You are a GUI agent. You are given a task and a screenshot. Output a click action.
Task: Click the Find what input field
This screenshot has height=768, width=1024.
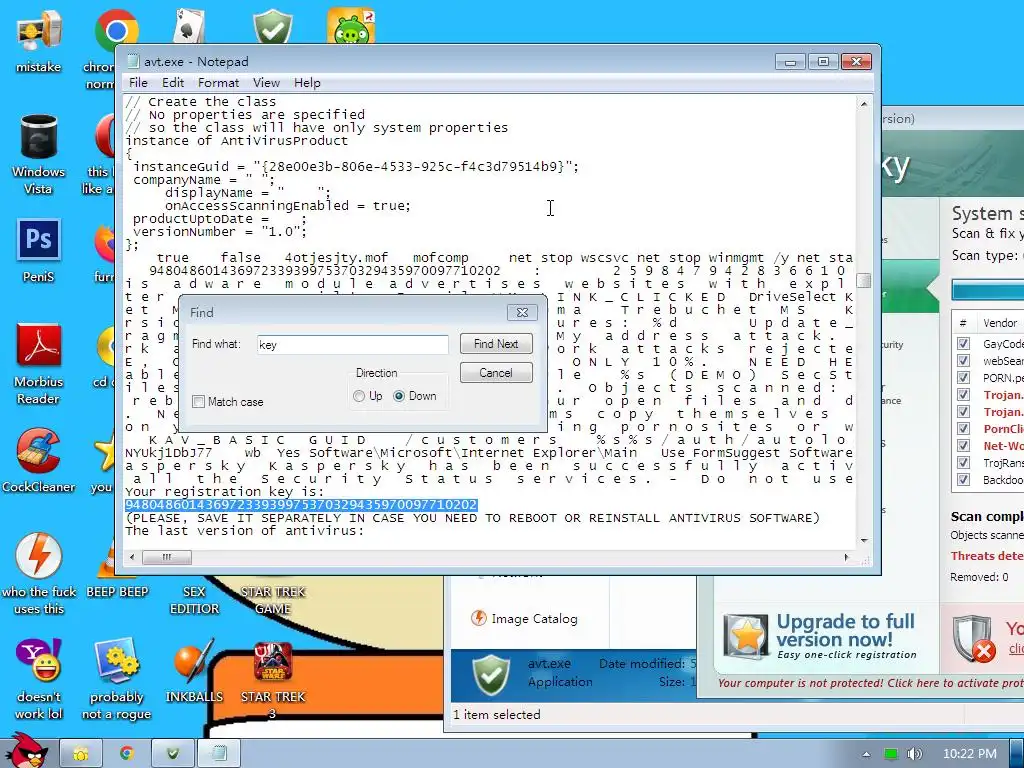coord(353,344)
